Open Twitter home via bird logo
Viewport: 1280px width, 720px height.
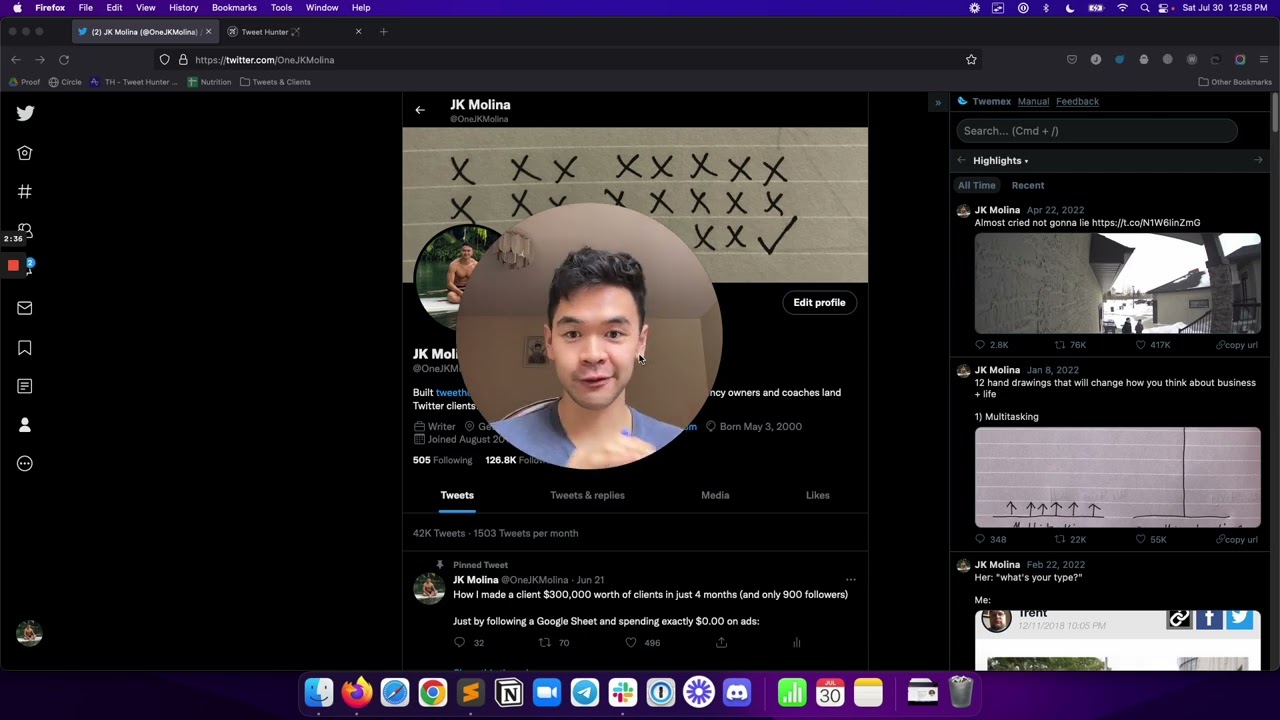coord(25,113)
